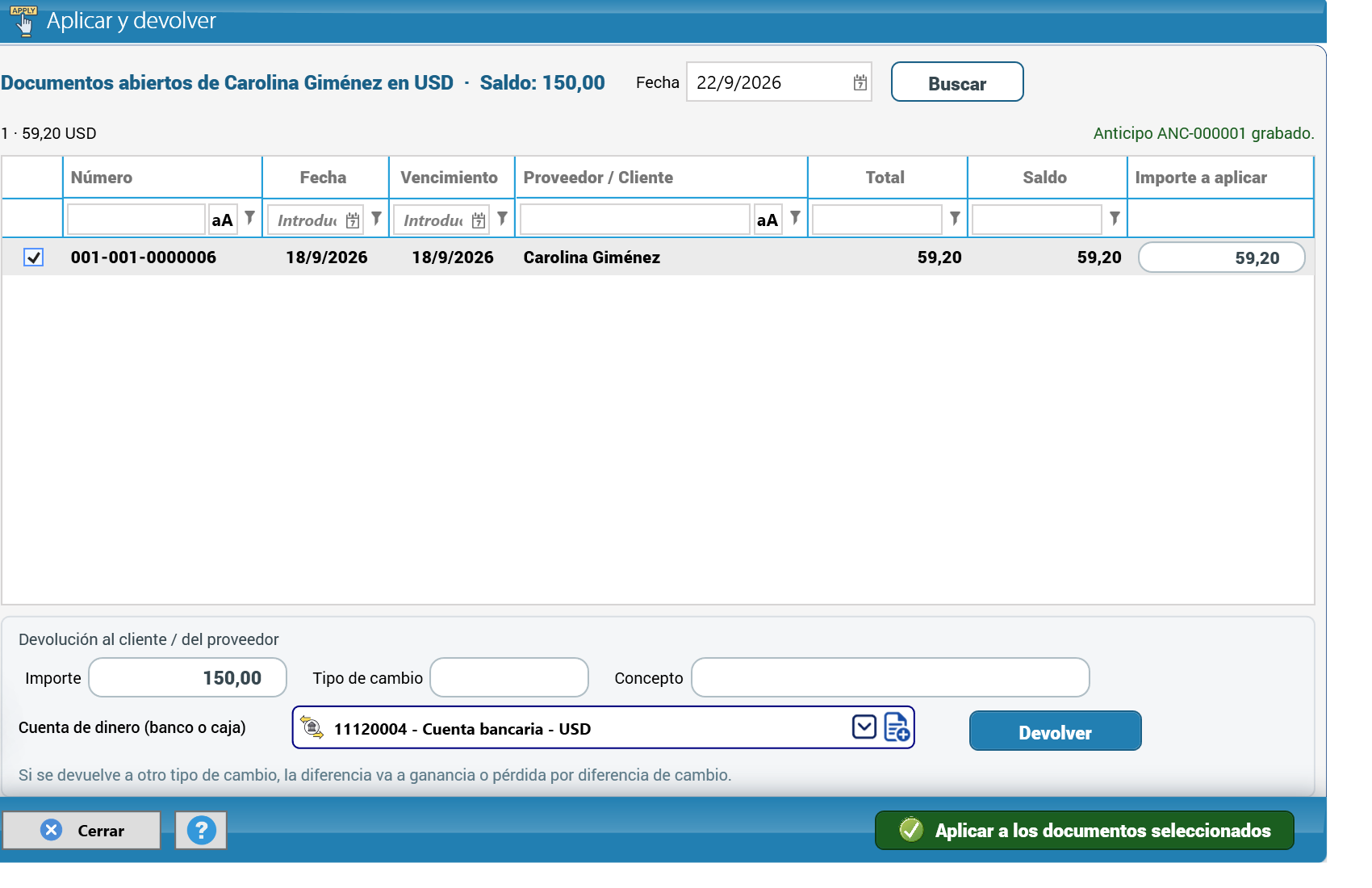Click the Buscar button

[957, 82]
